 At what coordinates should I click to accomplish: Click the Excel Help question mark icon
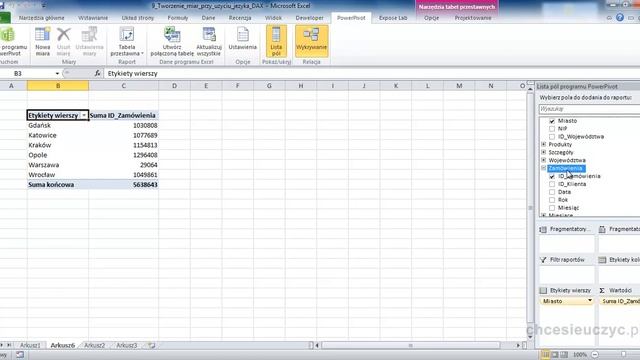coord(620,18)
